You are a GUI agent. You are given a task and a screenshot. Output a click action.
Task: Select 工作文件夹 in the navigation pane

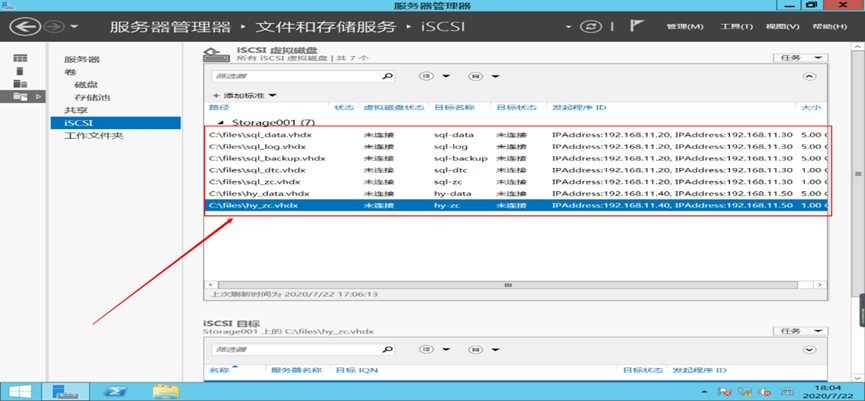coord(93,136)
